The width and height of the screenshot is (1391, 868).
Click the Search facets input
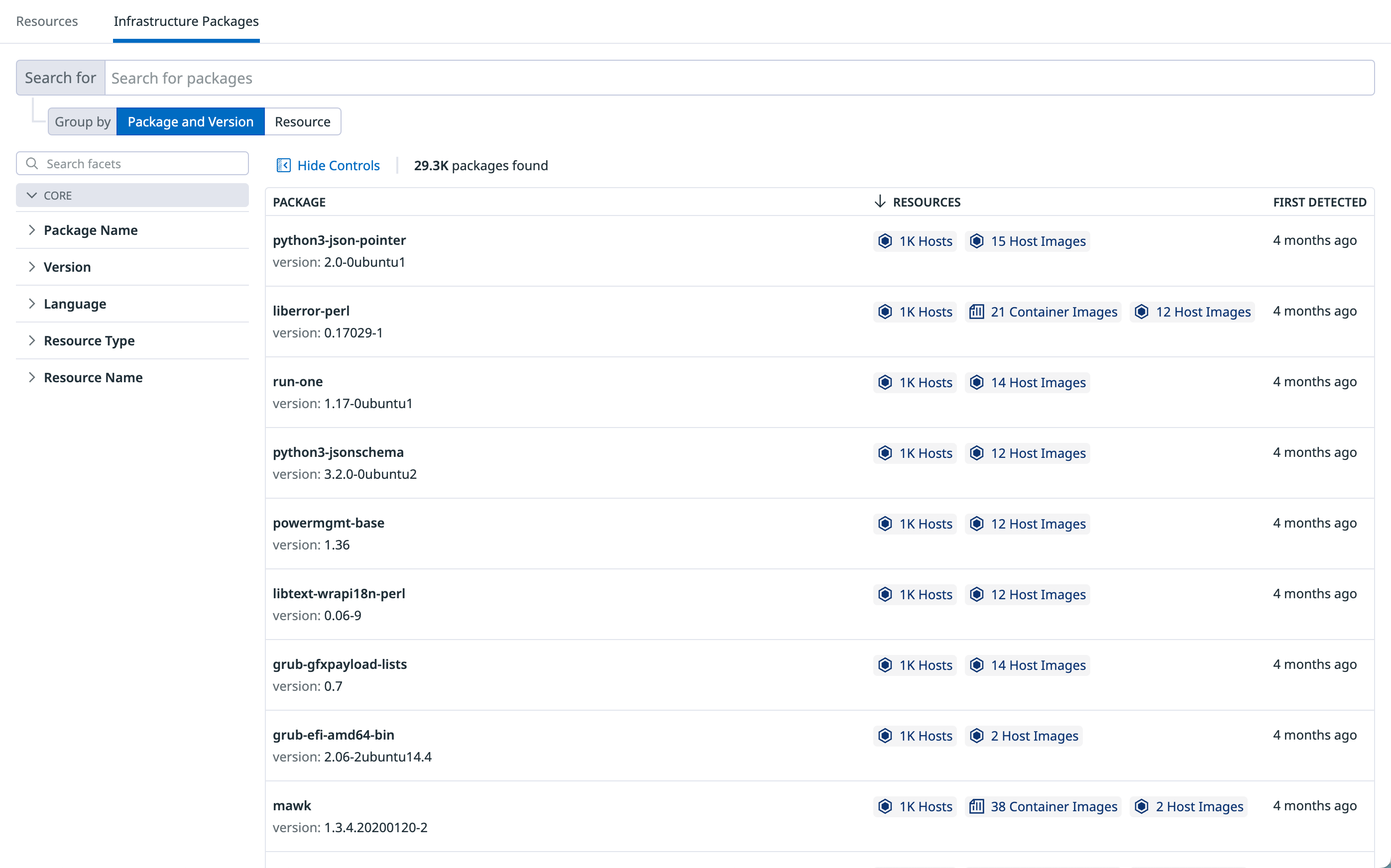coord(132,164)
